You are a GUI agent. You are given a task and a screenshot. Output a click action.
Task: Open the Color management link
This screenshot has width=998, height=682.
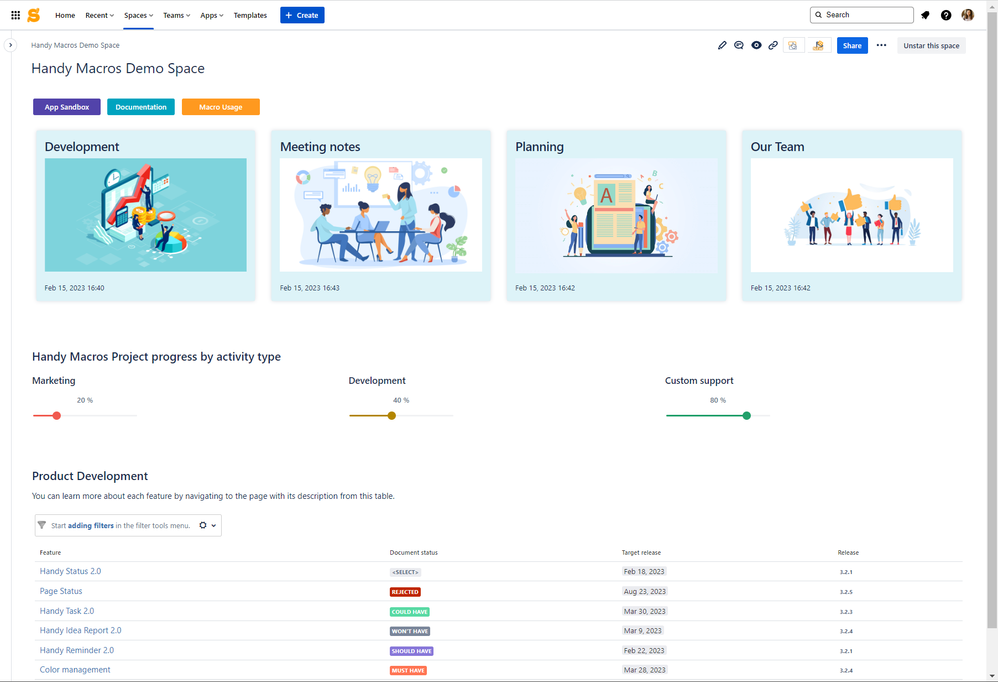point(74,670)
